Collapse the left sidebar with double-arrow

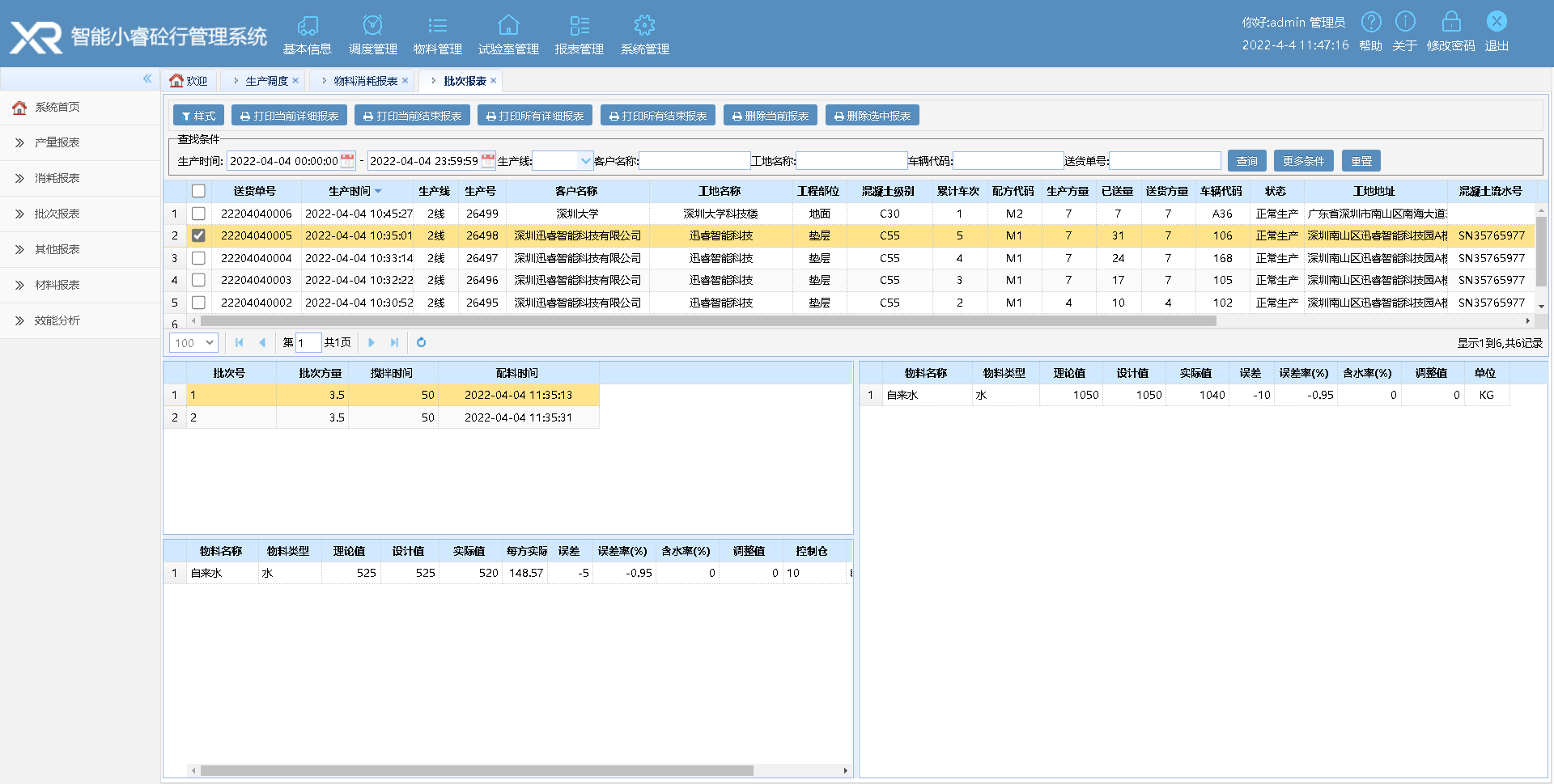click(x=147, y=78)
